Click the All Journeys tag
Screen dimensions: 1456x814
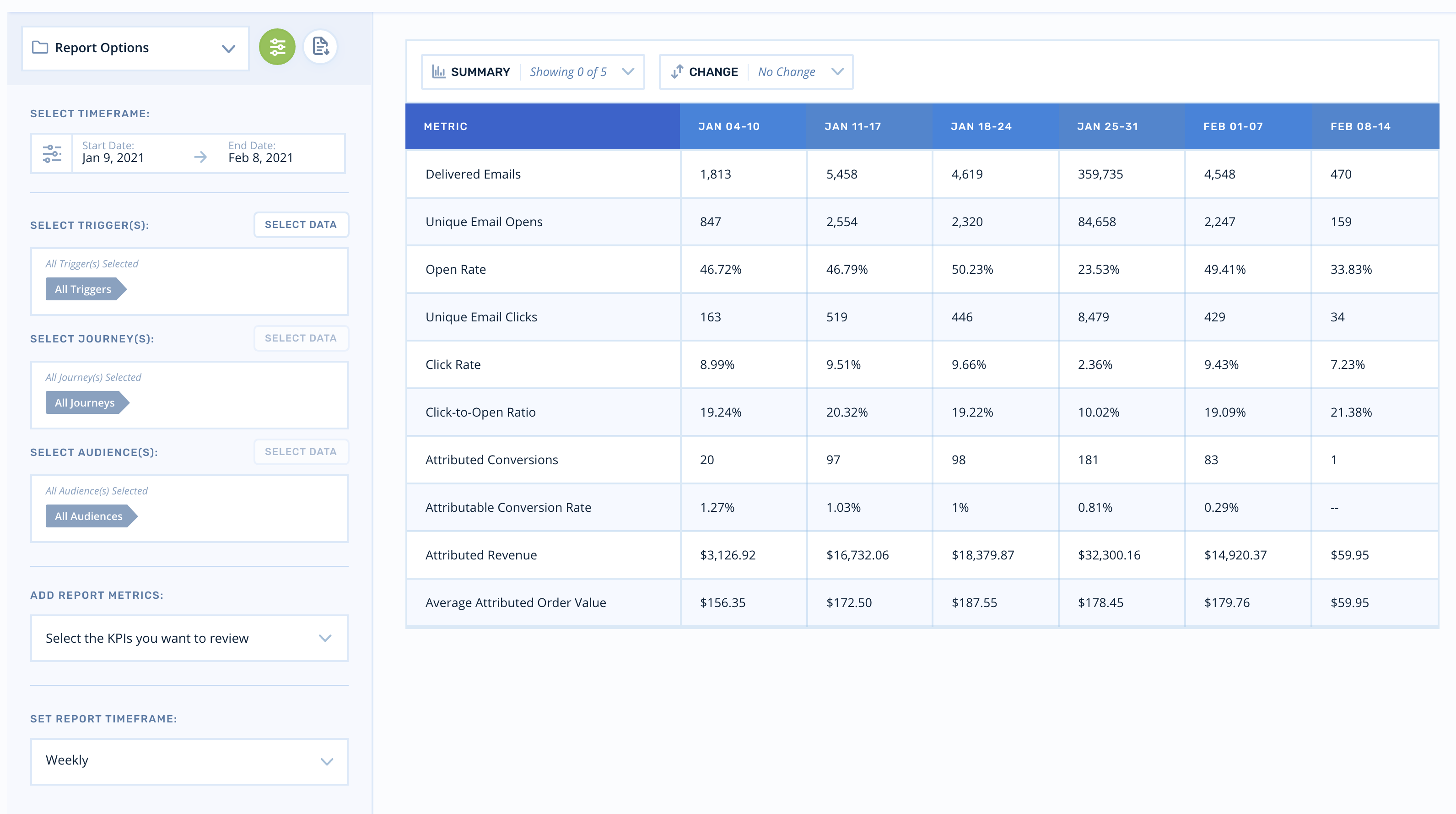(x=86, y=403)
